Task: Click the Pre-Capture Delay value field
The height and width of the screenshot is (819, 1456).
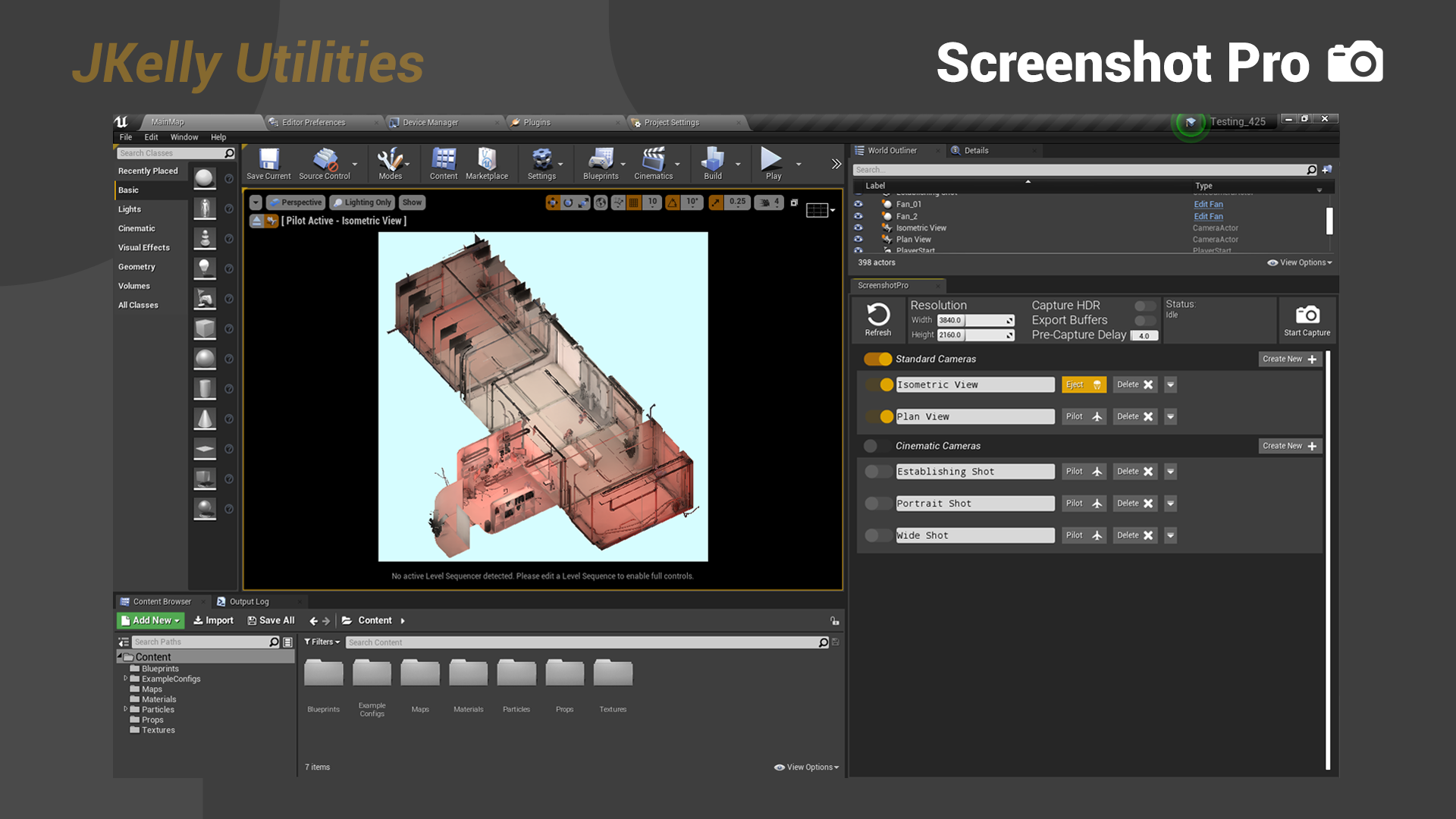Action: (x=1144, y=335)
